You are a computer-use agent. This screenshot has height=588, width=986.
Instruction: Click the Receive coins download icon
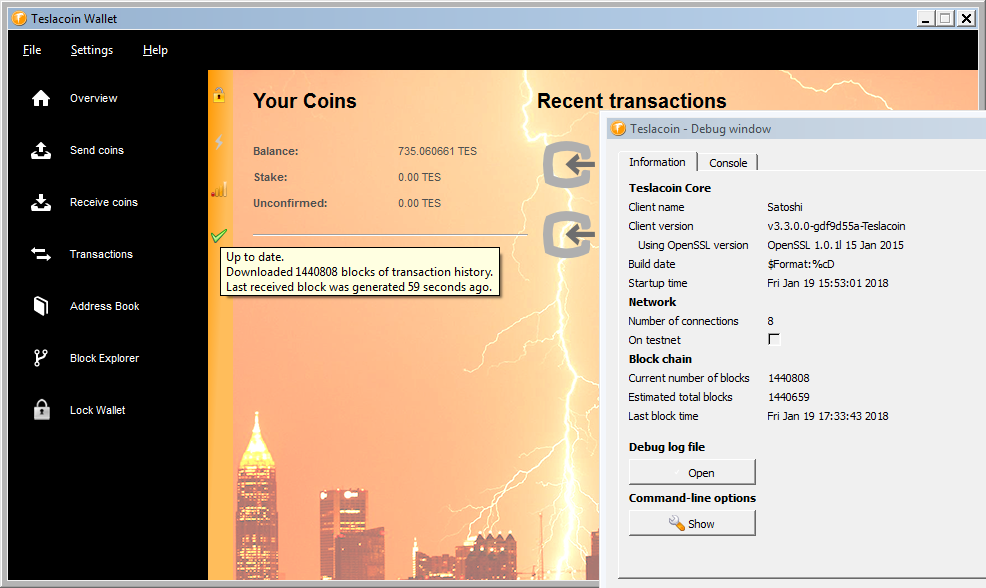pyautogui.click(x=41, y=202)
